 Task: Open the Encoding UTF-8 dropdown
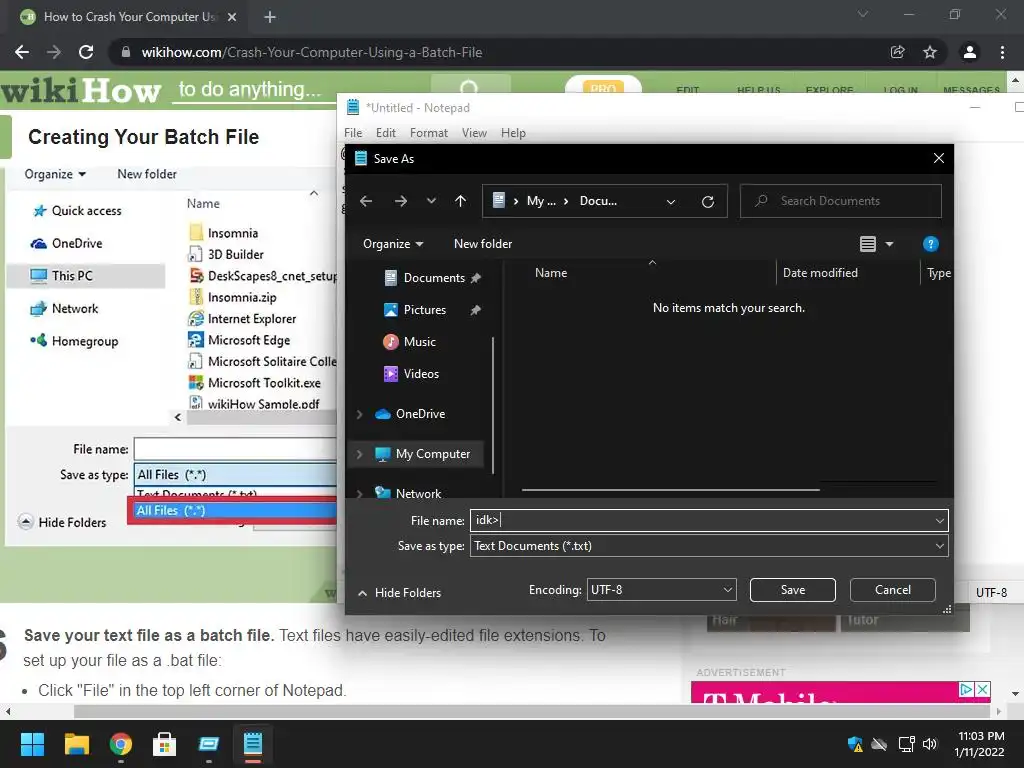point(662,590)
